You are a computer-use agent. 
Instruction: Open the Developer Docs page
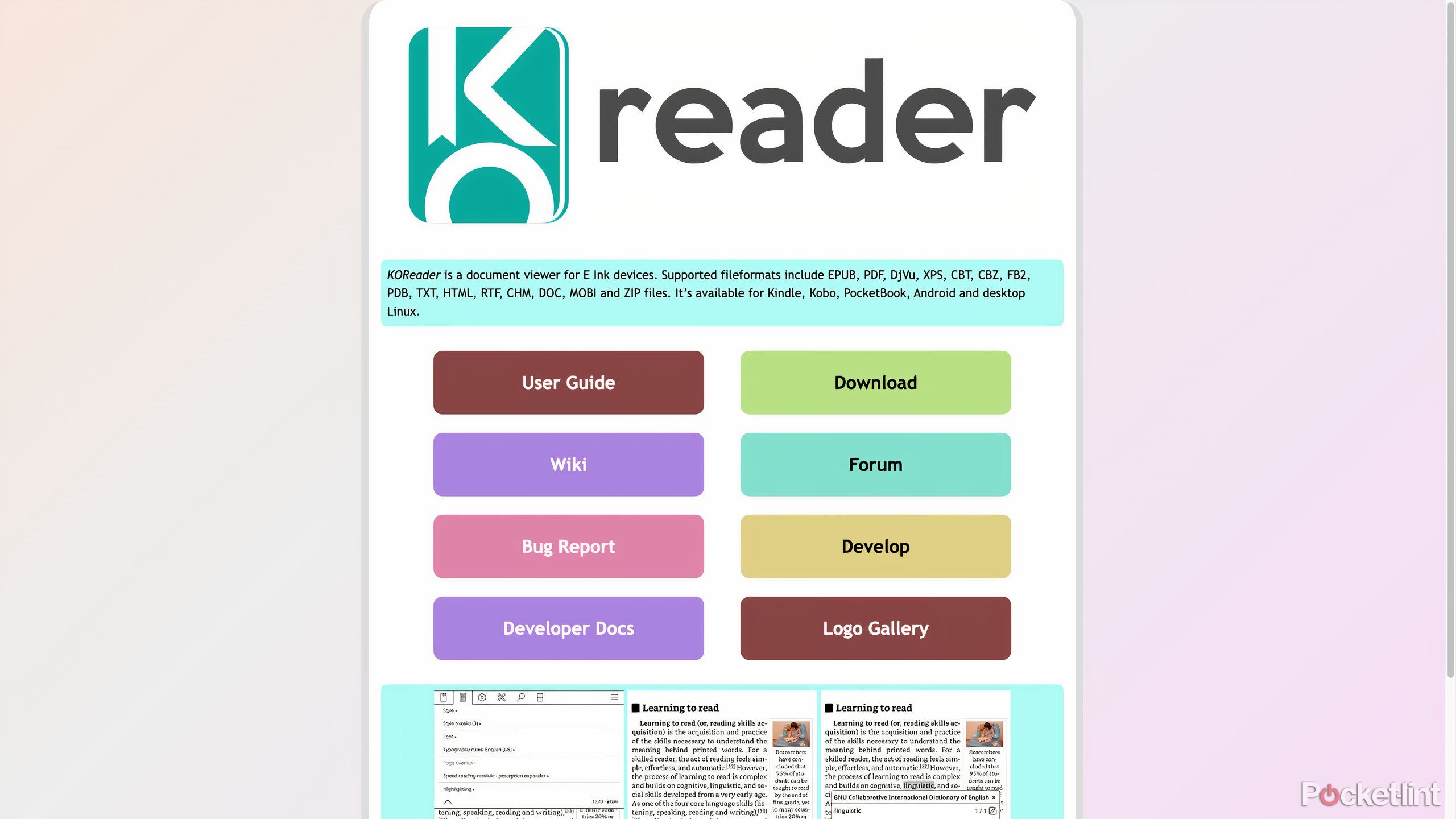[568, 628]
